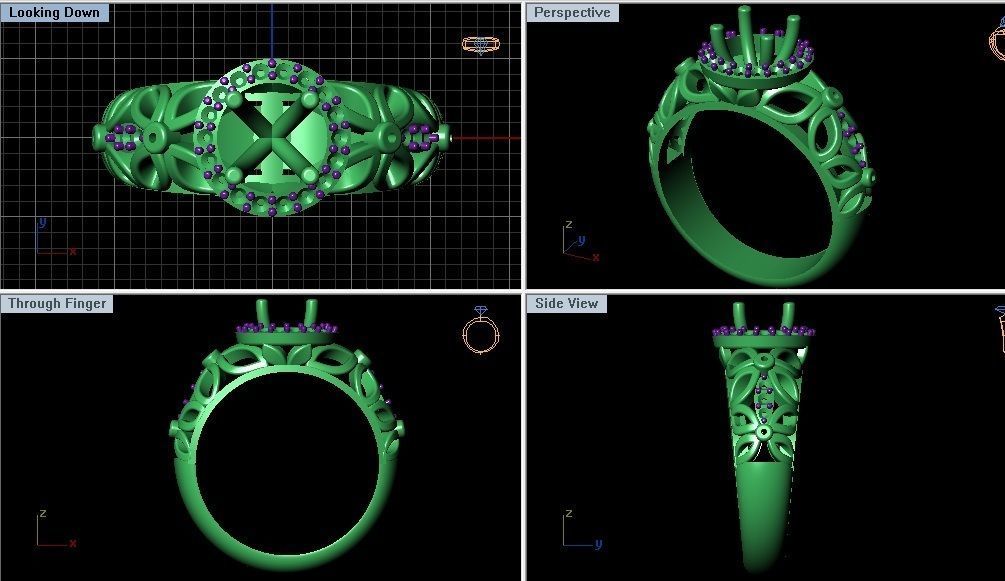Screen dimensions: 1005x581
Task: Select the Looking Down viewport title
Action: (54, 12)
